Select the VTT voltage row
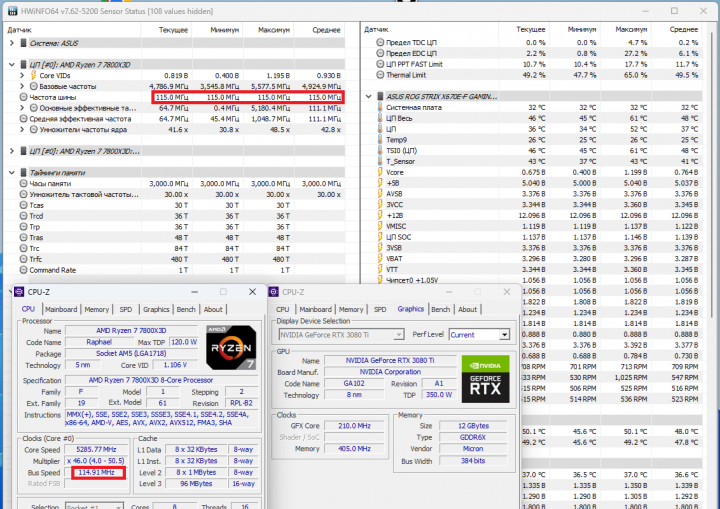 click(532, 269)
